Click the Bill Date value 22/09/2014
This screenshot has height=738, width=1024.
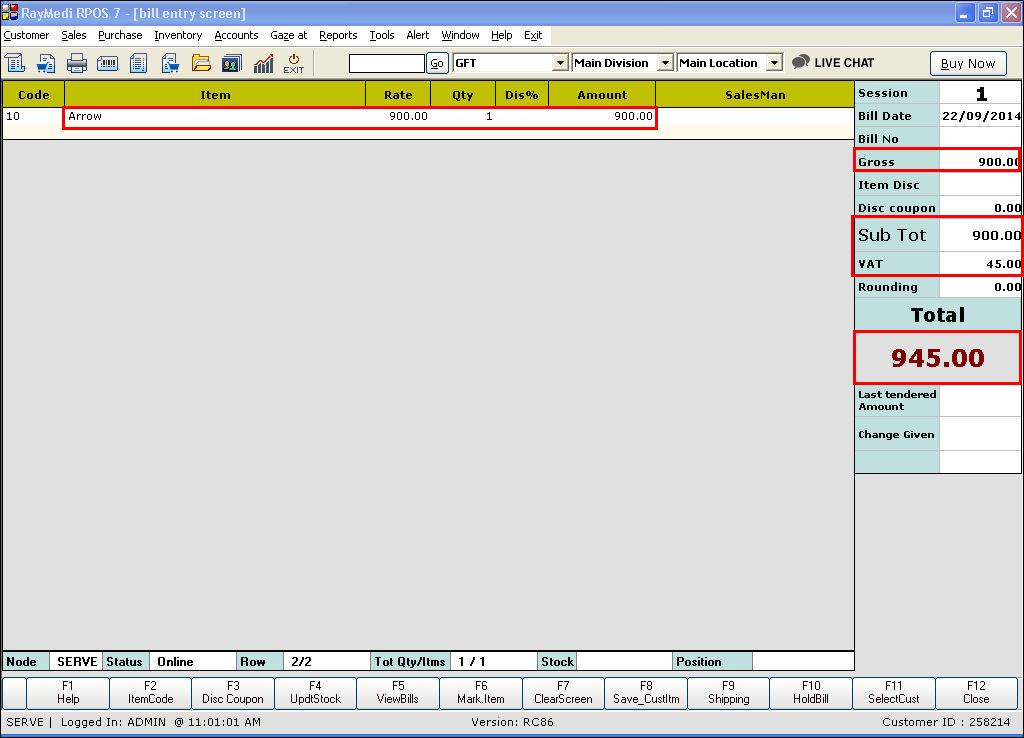[x=981, y=116]
